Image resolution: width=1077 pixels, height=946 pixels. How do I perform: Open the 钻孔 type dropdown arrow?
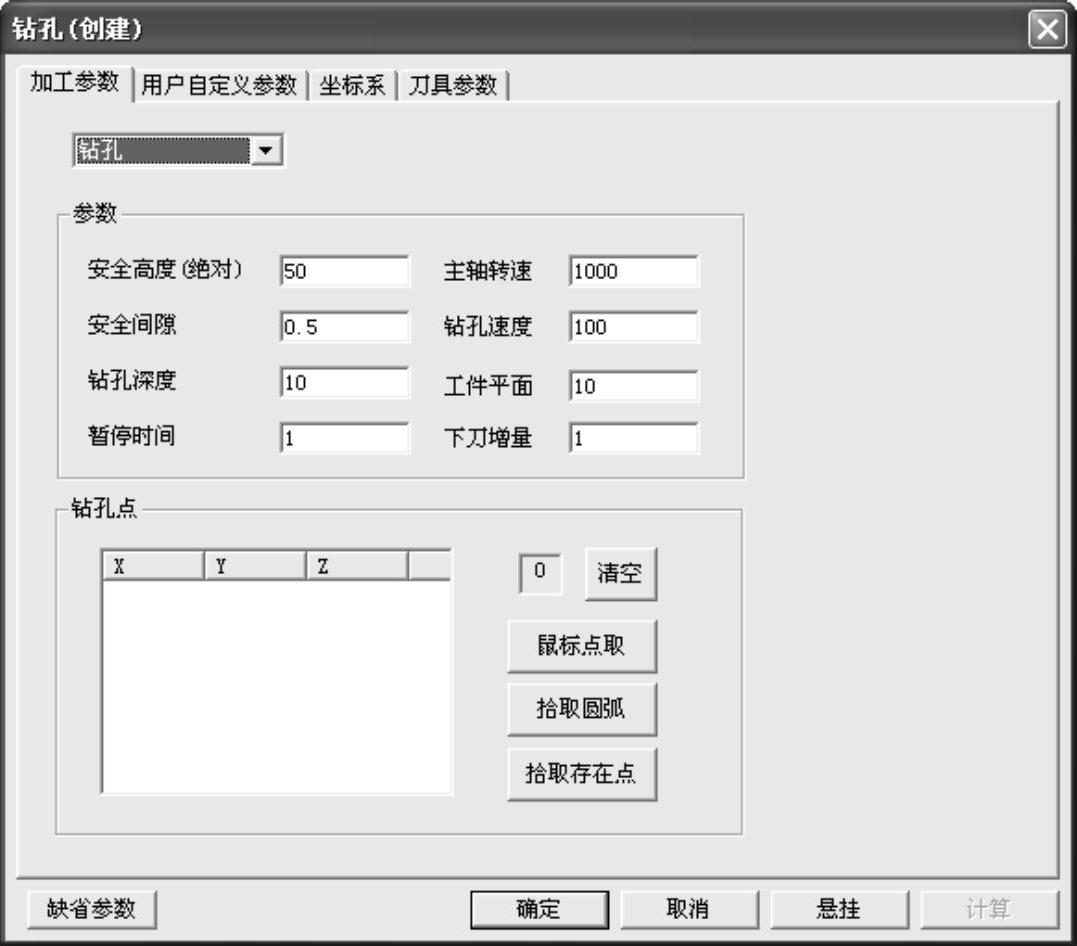coord(266,151)
